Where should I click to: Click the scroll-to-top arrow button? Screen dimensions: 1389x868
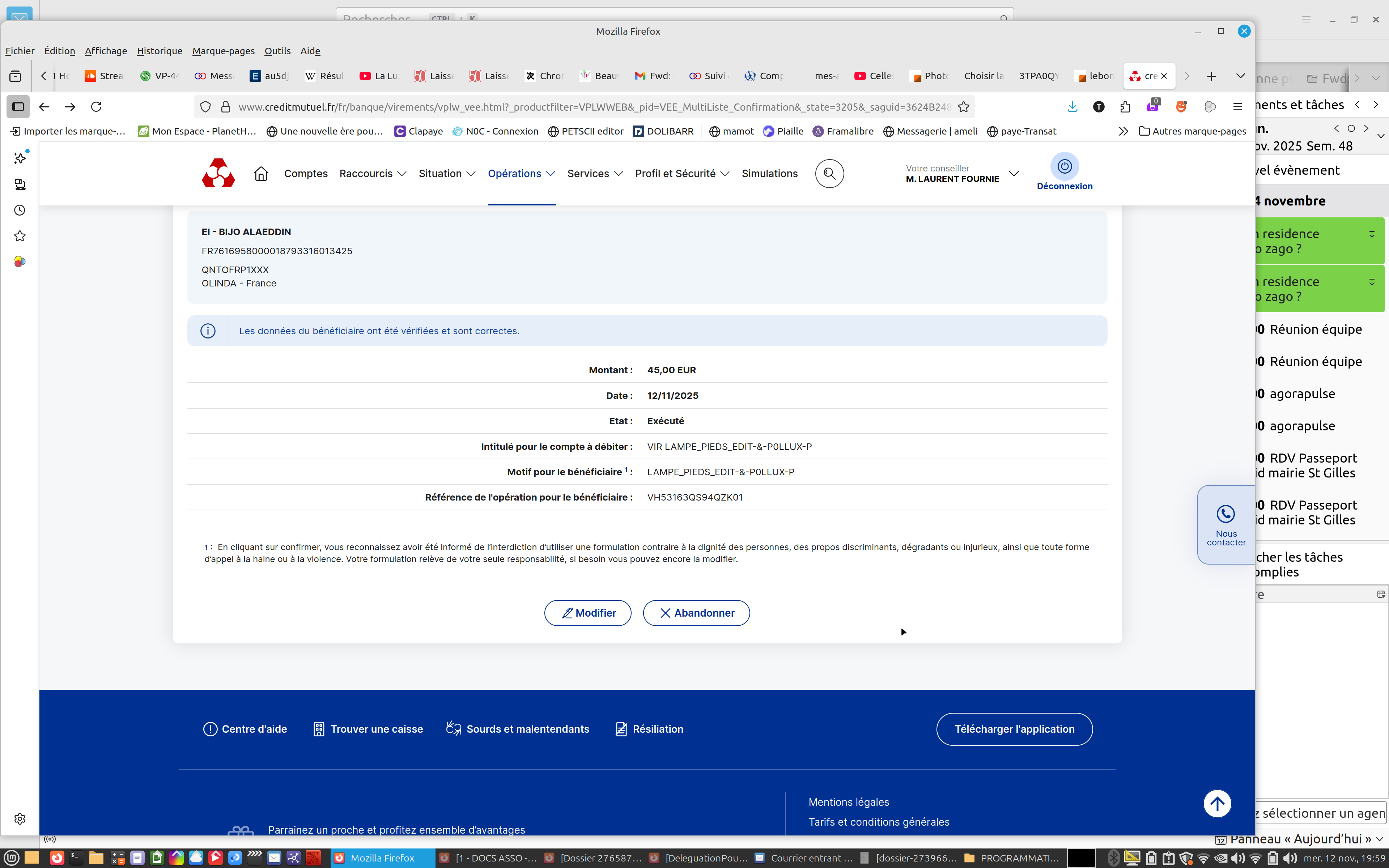[1217, 804]
